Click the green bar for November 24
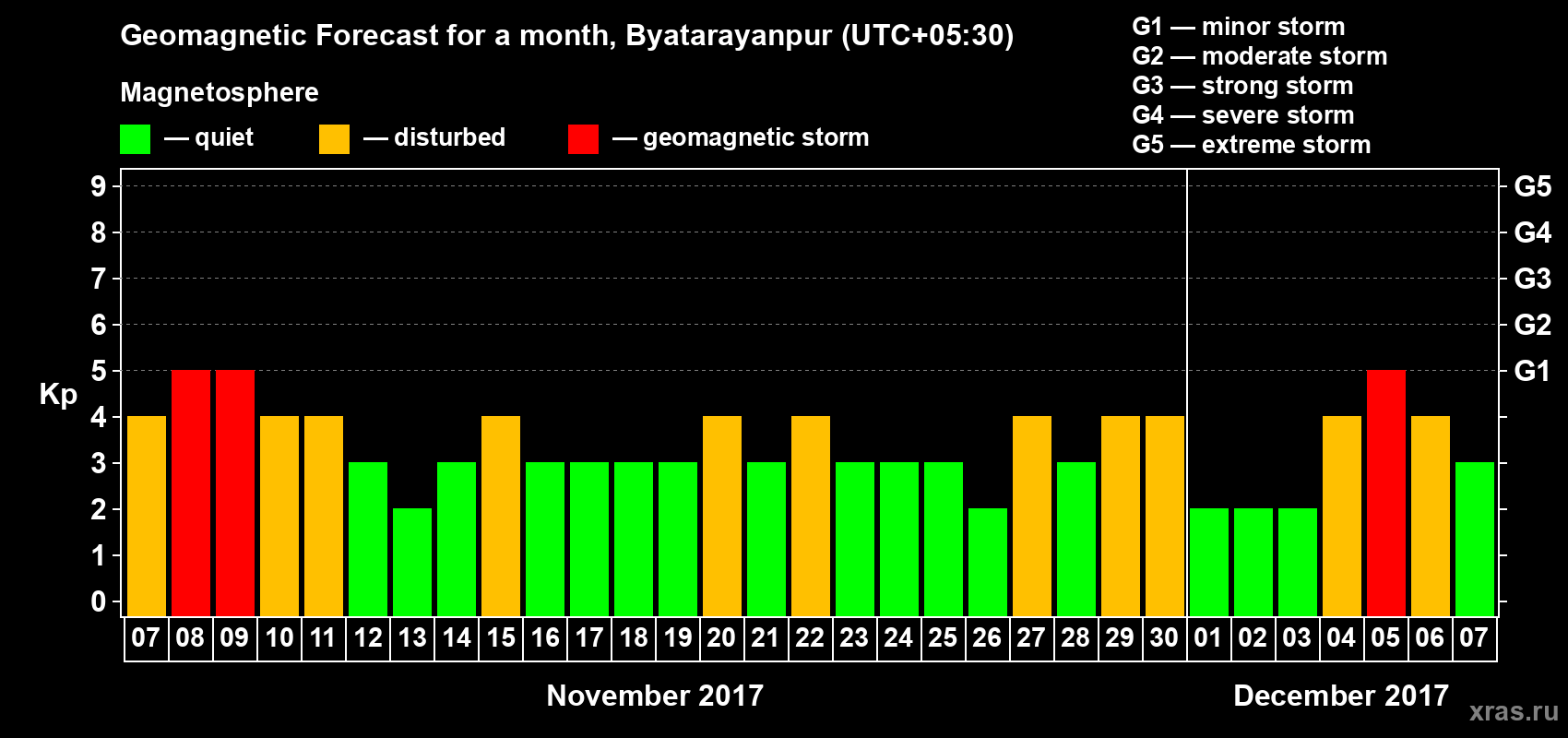The height and width of the screenshot is (738, 1568). 899,540
